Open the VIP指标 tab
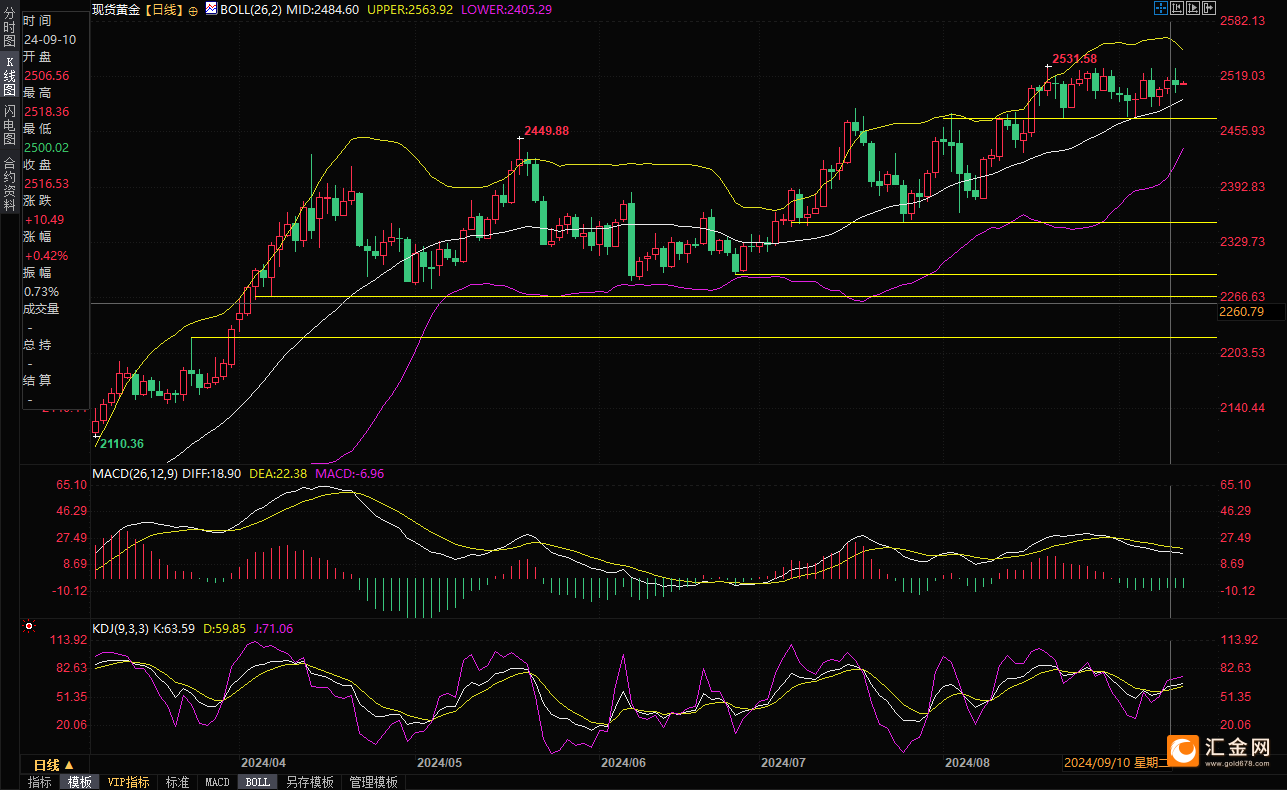The height and width of the screenshot is (790, 1287). click(x=129, y=782)
